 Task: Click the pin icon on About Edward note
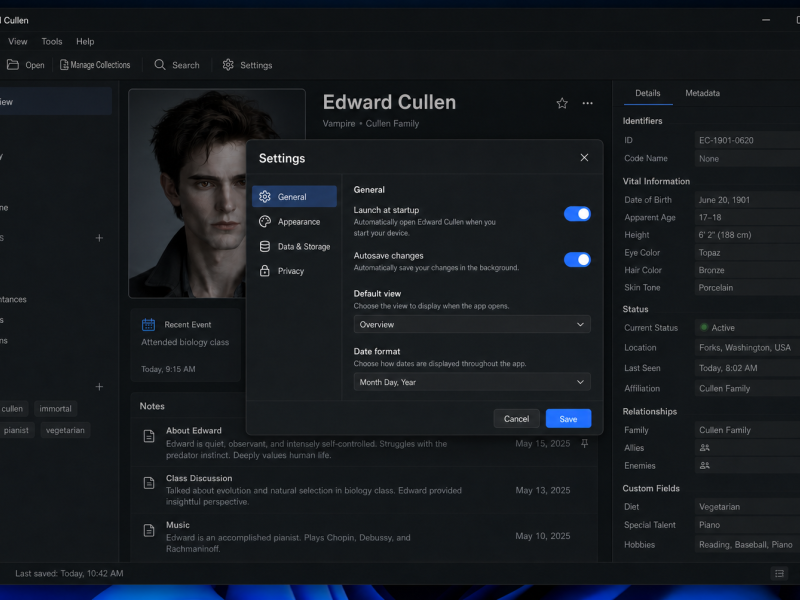coord(585,443)
